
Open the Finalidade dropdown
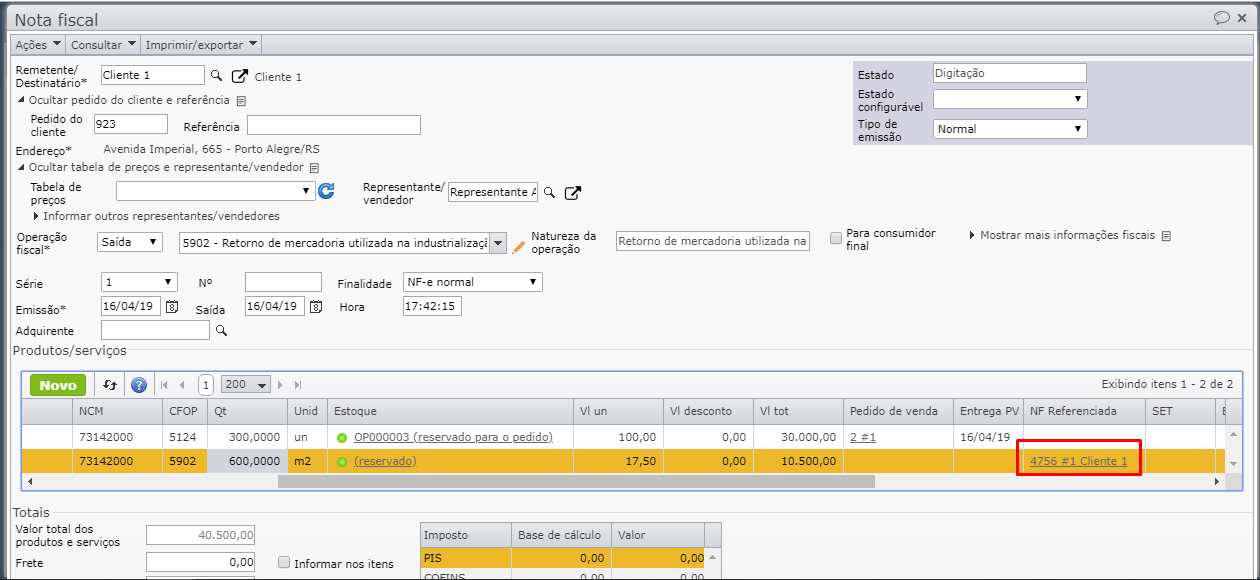[x=473, y=282]
